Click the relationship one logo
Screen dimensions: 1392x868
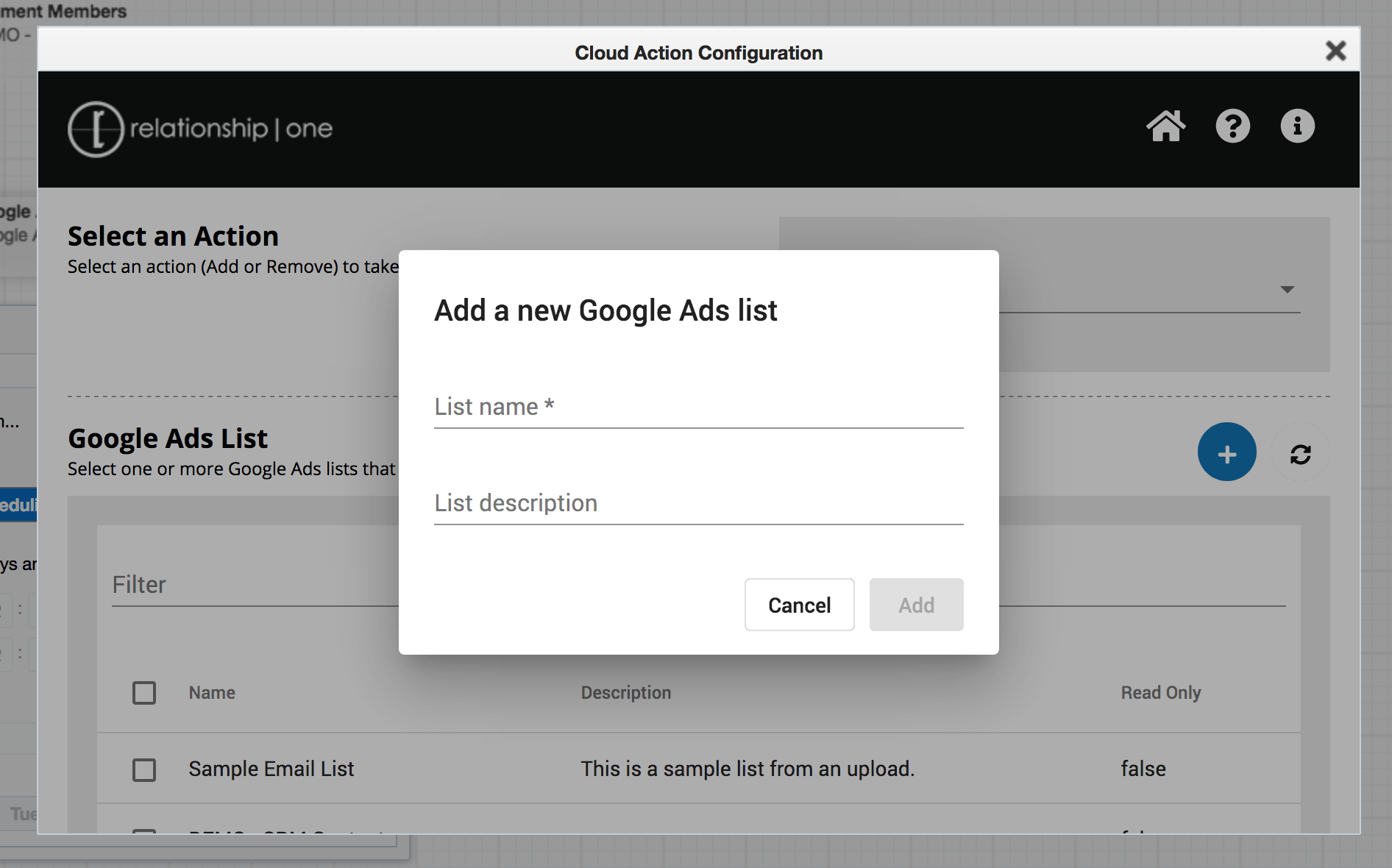(200, 129)
